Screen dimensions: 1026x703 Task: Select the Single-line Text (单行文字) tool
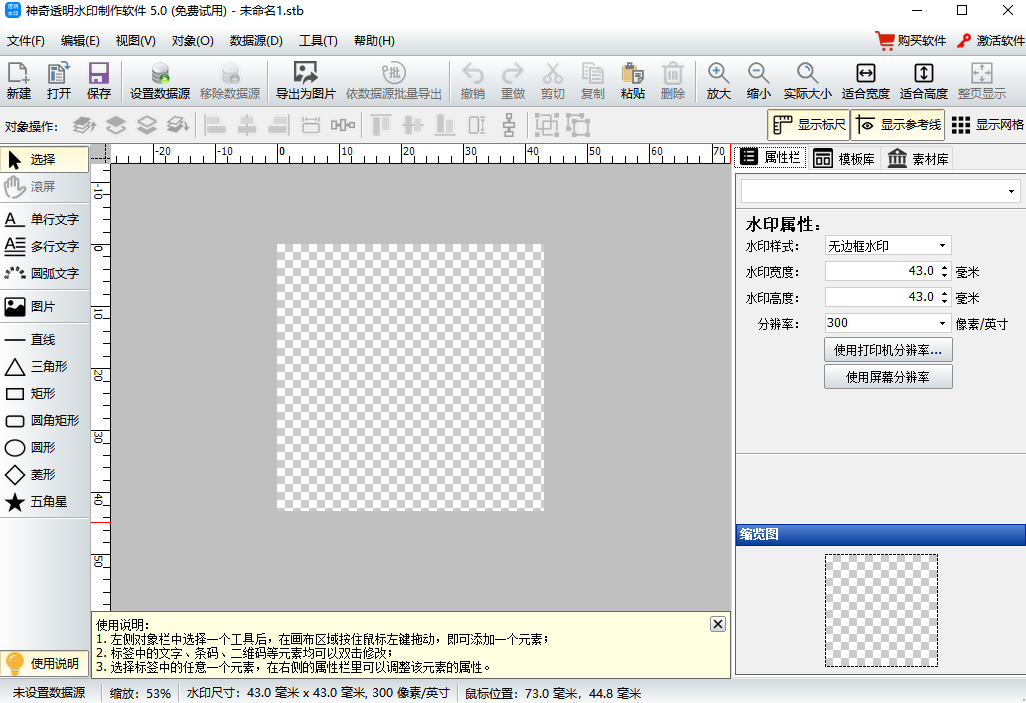coord(43,219)
